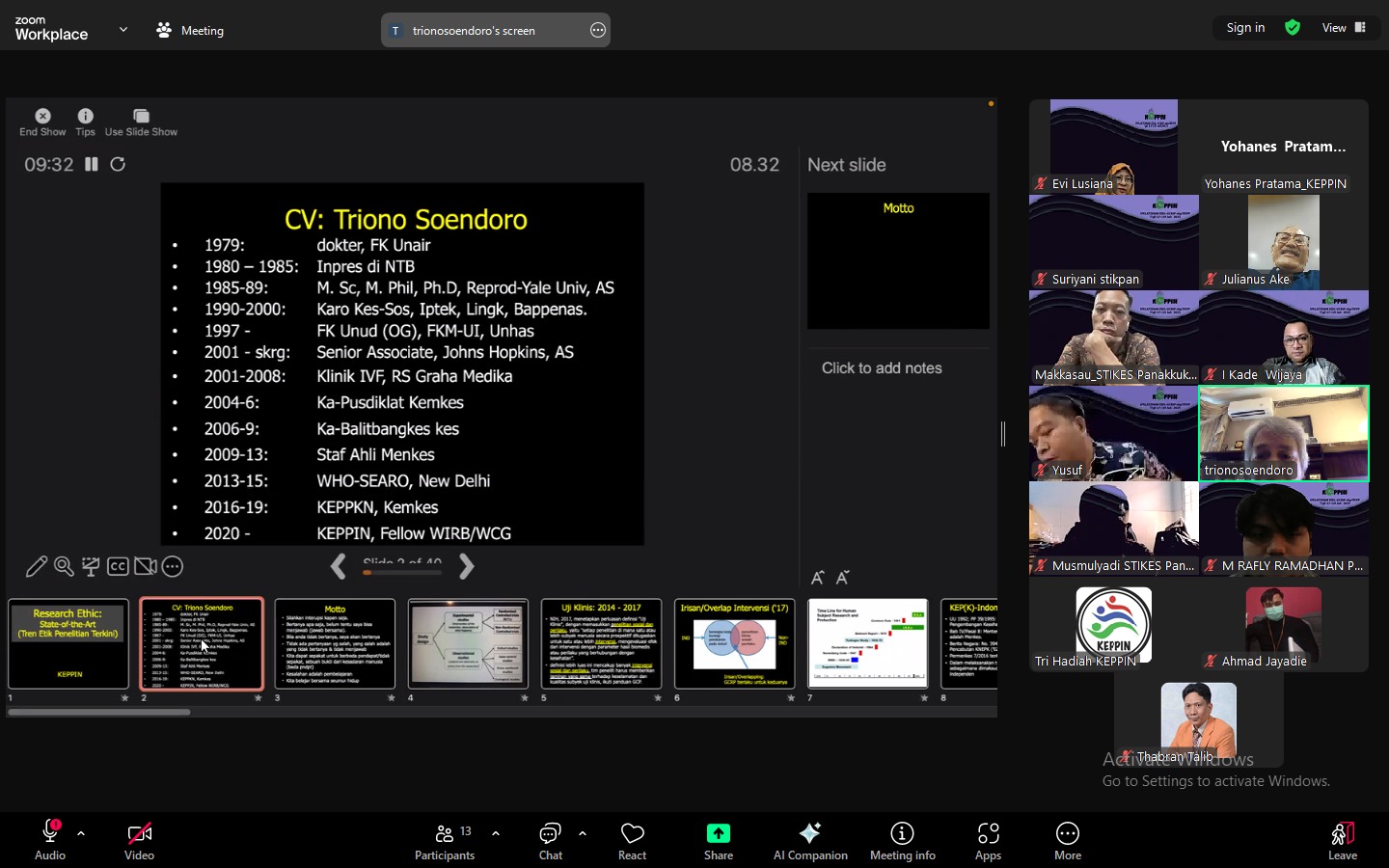
Task: Click the Sign in button
Action: pyautogui.click(x=1245, y=28)
